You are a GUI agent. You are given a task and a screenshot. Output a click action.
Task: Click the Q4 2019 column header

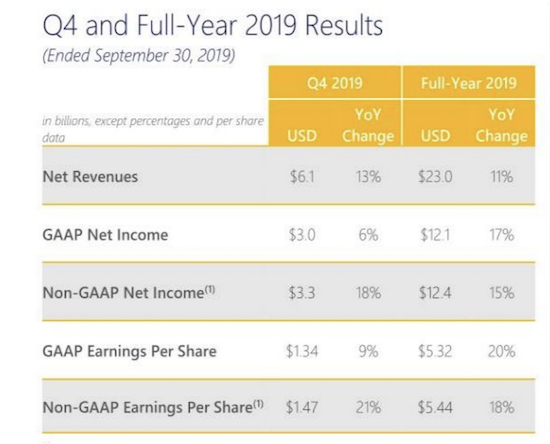pos(335,83)
